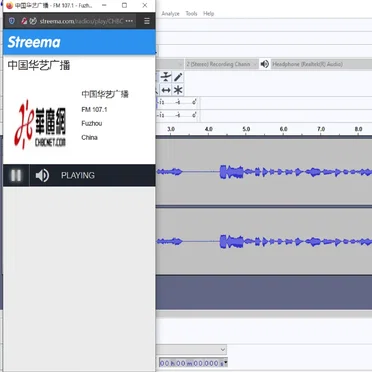Image resolution: width=372 pixels, height=372 pixels.
Task: Maximize the Firefox Streema window
Action: click(124, 5)
